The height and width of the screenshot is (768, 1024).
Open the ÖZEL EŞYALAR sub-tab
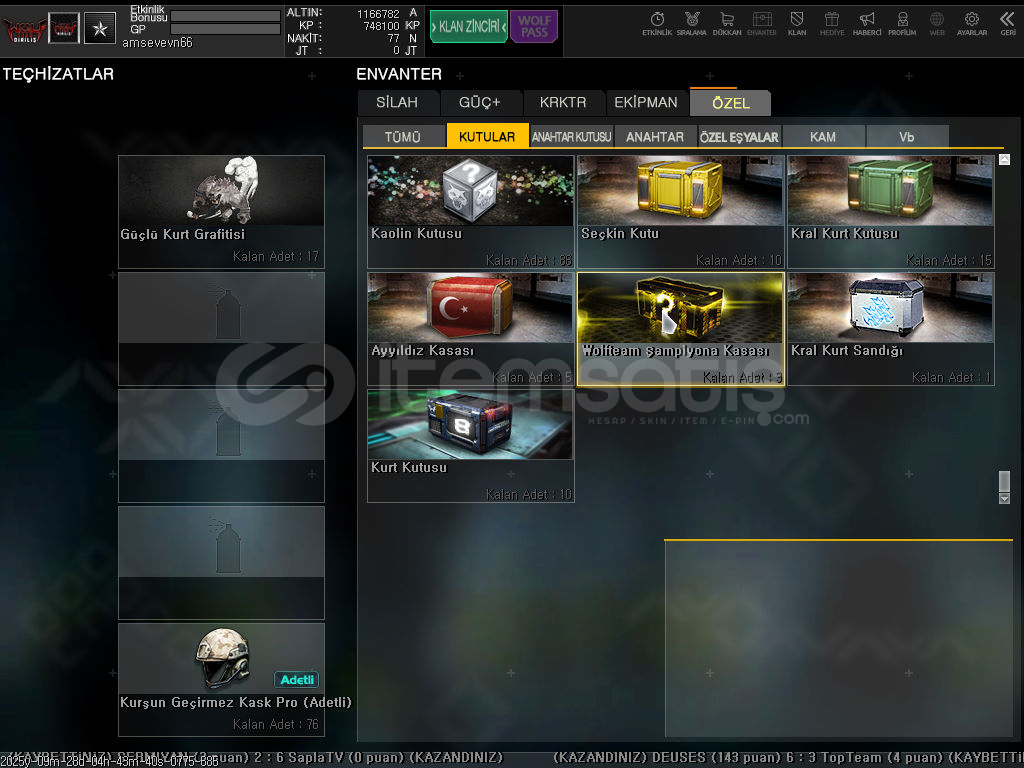pos(739,136)
